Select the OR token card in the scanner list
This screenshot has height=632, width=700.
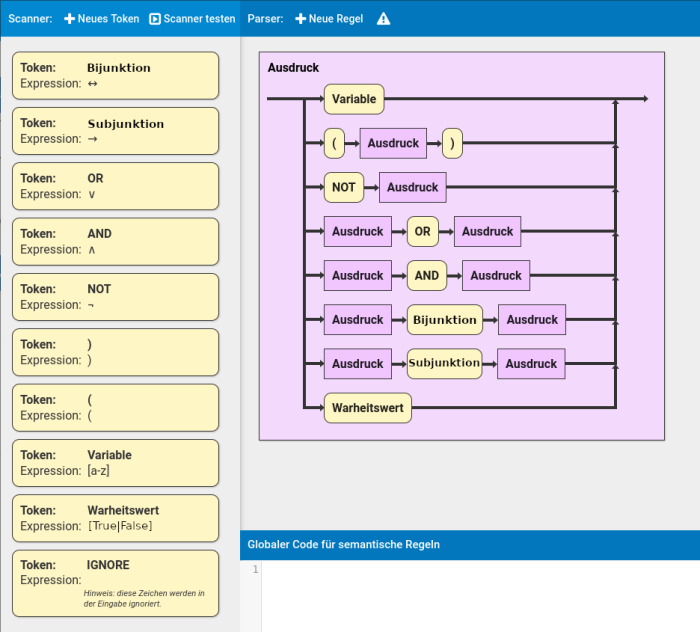[116, 186]
